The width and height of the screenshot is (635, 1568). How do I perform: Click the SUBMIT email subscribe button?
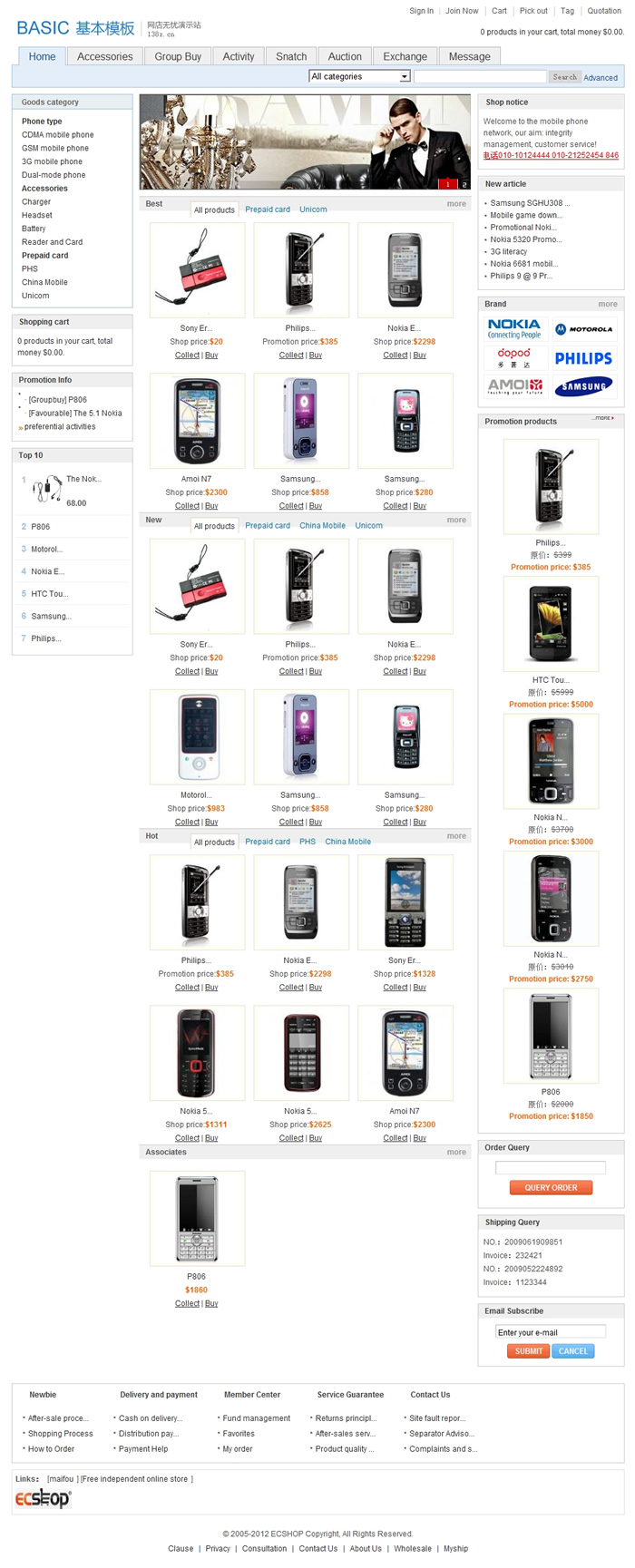tap(528, 1351)
